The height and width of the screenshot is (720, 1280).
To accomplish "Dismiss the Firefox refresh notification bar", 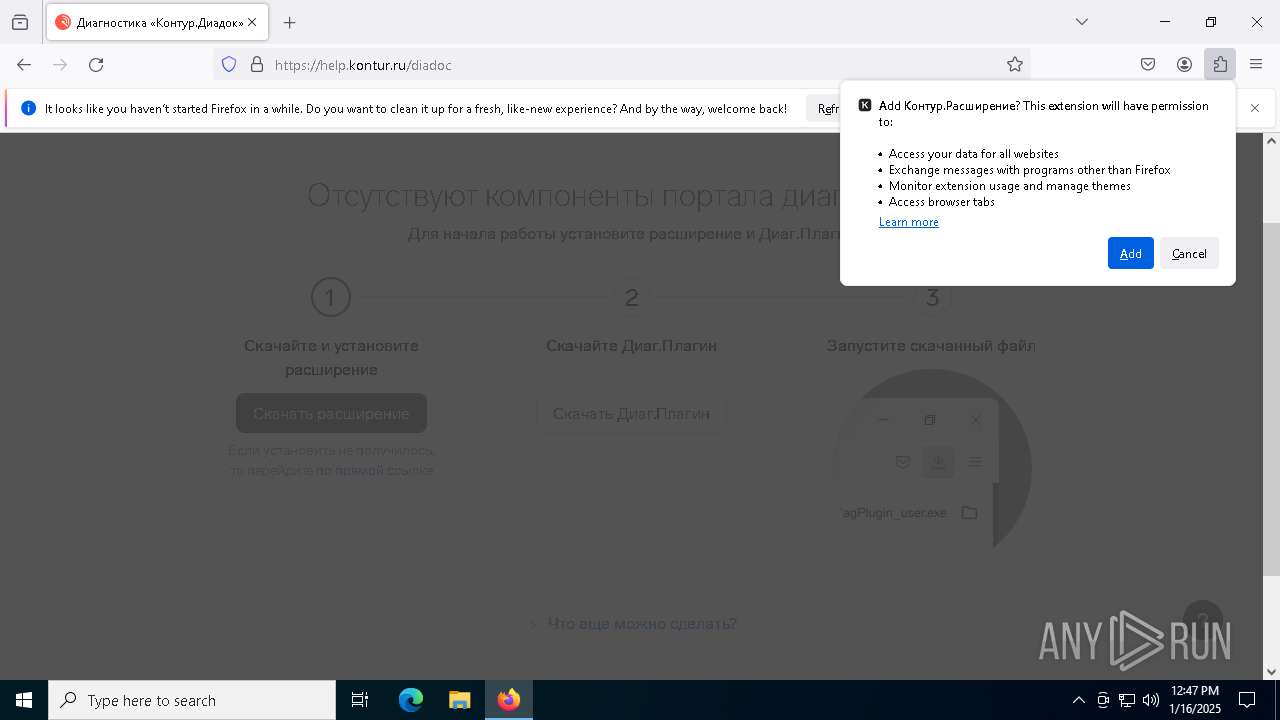I will coord(1255,108).
